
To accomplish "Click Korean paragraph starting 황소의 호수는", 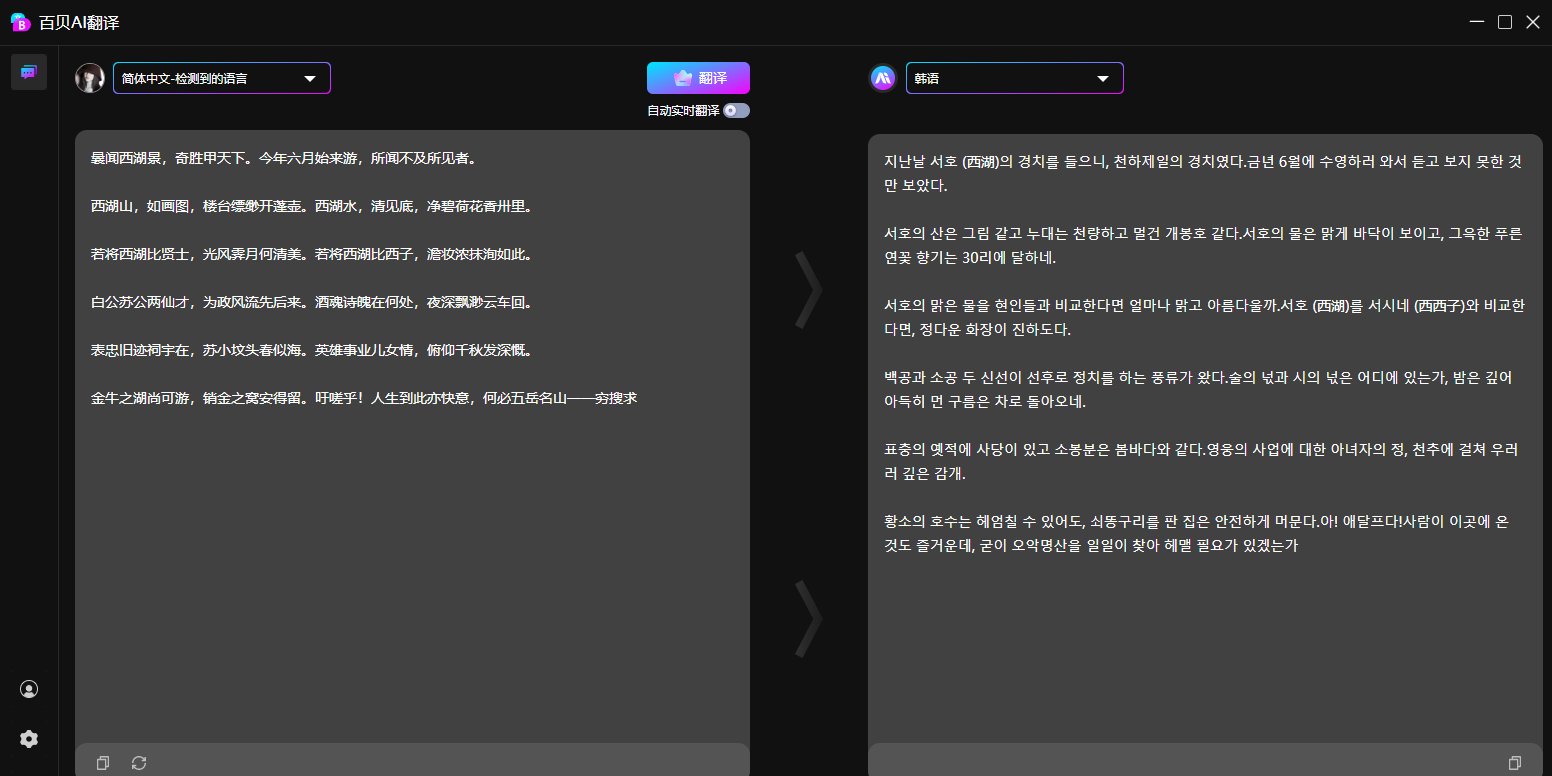I will (1196, 534).
